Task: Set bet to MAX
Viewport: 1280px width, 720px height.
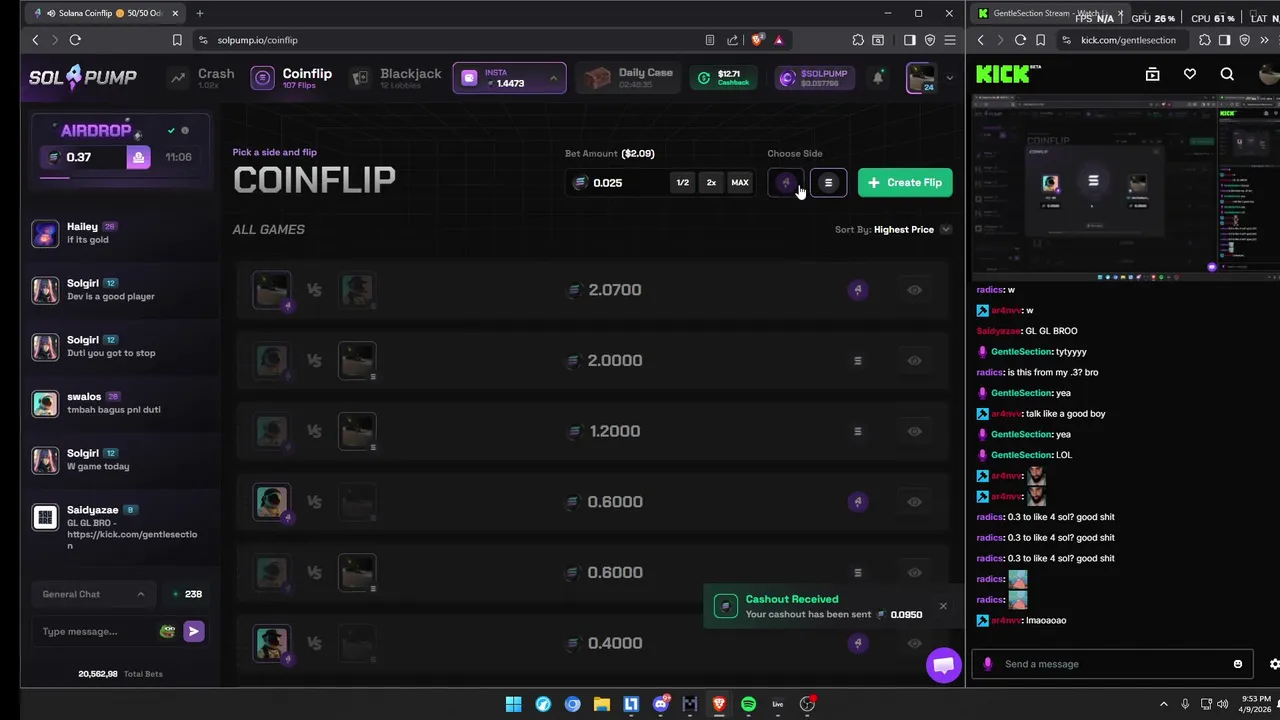Action: 740,183
